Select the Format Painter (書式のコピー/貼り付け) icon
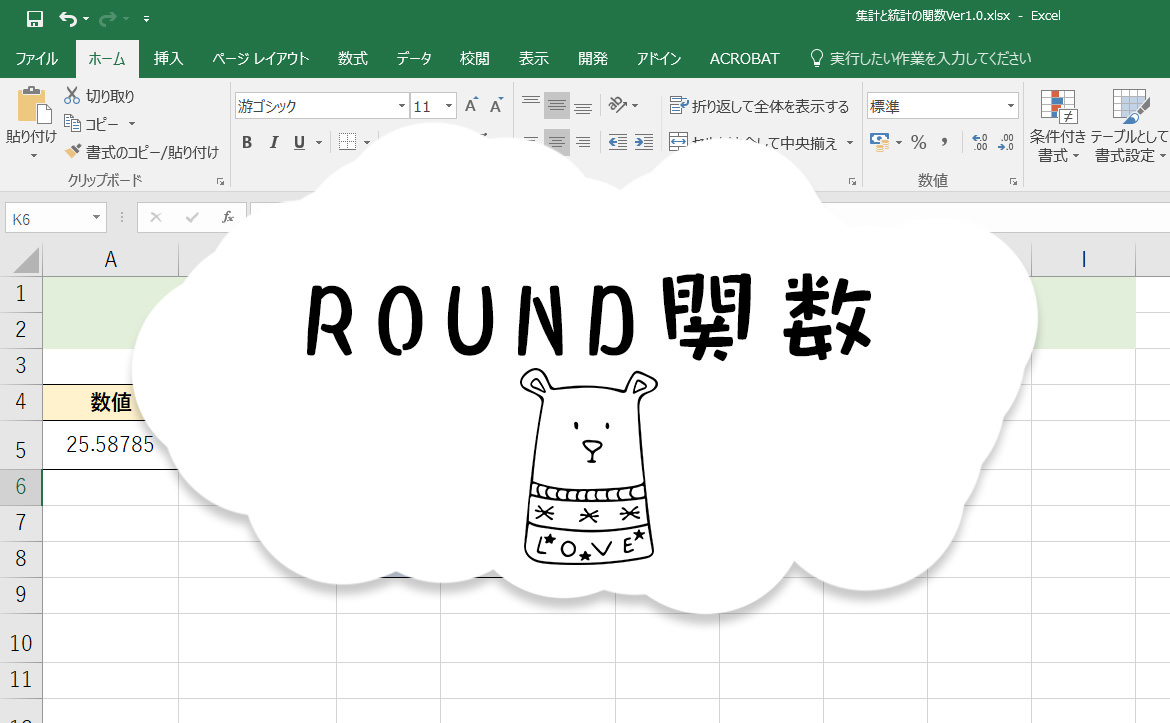1170x723 pixels. pos(72,151)
